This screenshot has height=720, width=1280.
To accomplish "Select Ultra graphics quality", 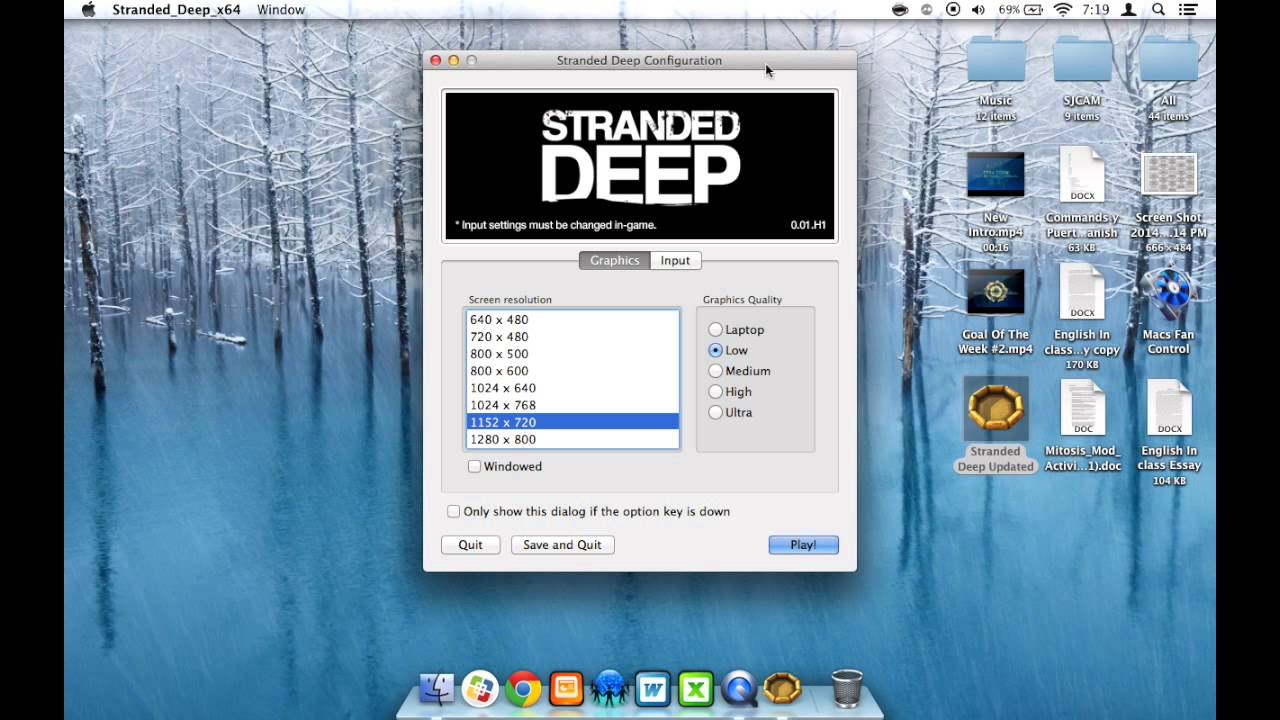I will click(x=715, y=412).
